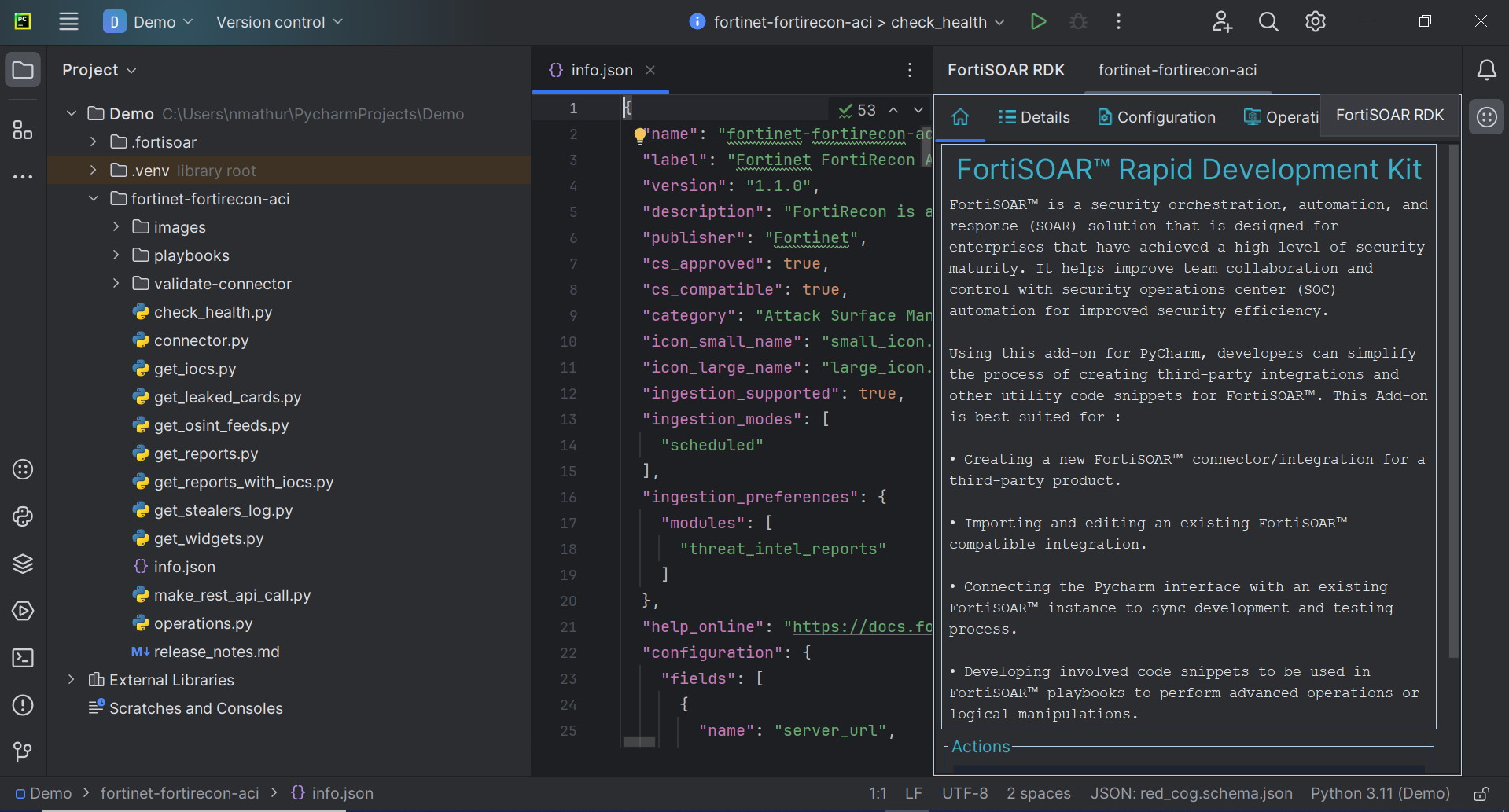The image size is (1509, 812).
Task: Click the FortiSOAR RDK home icon
Action: (960, 117)
